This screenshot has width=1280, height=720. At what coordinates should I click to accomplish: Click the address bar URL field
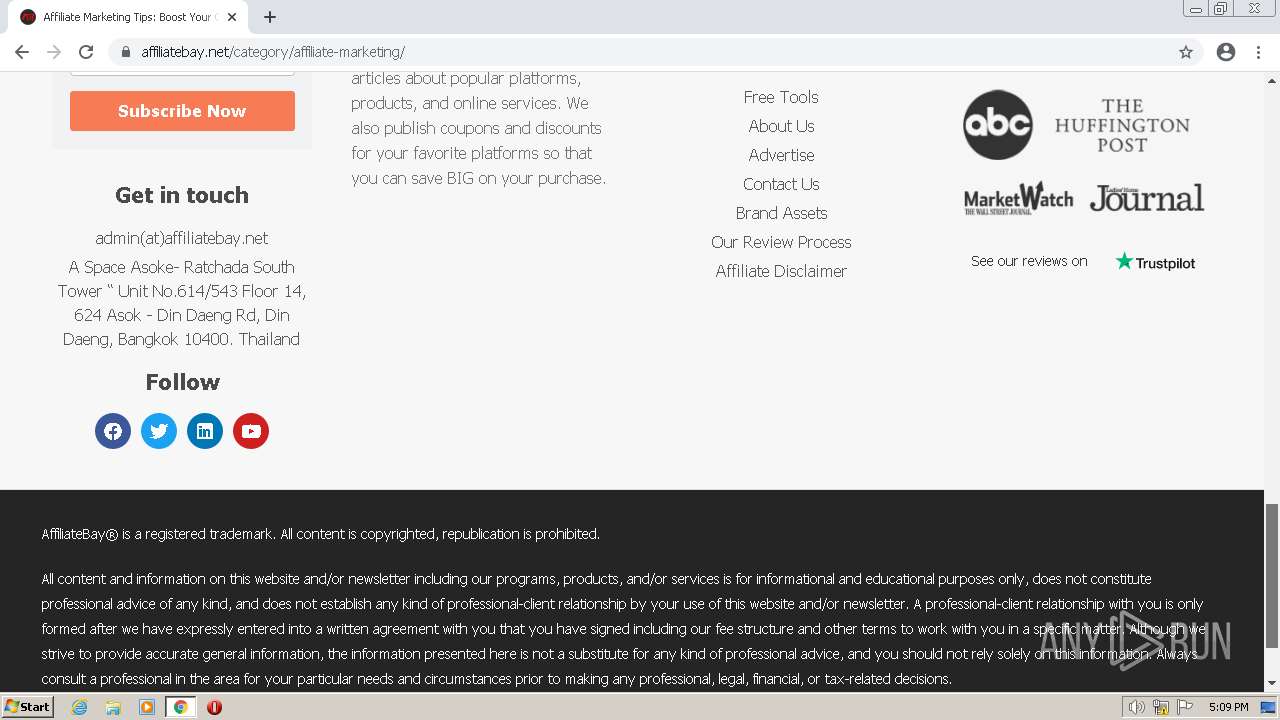pos(640,52)
